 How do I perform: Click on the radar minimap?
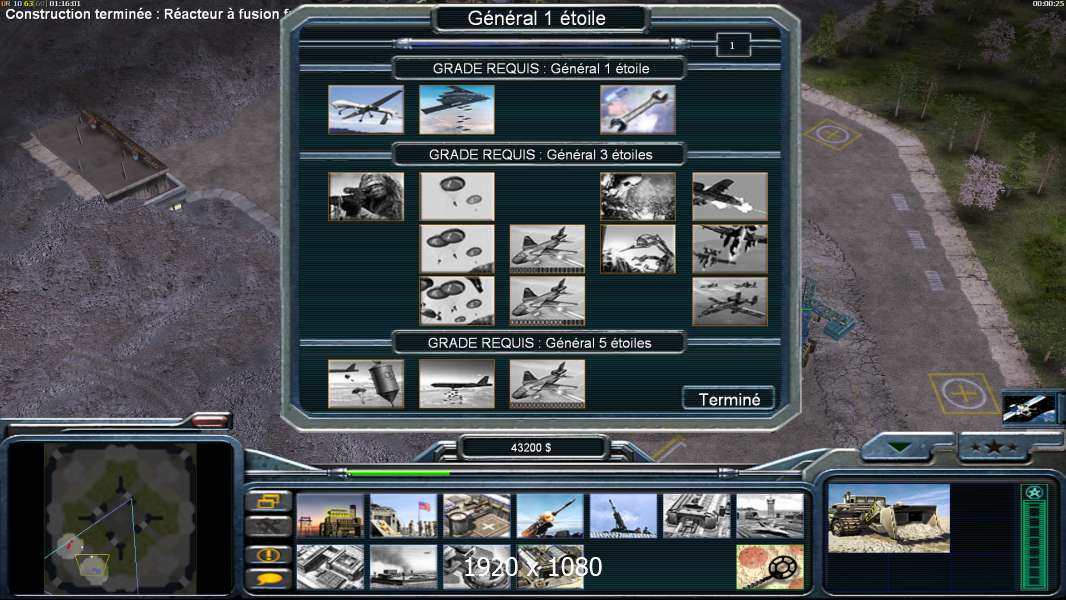coord(121,518)
